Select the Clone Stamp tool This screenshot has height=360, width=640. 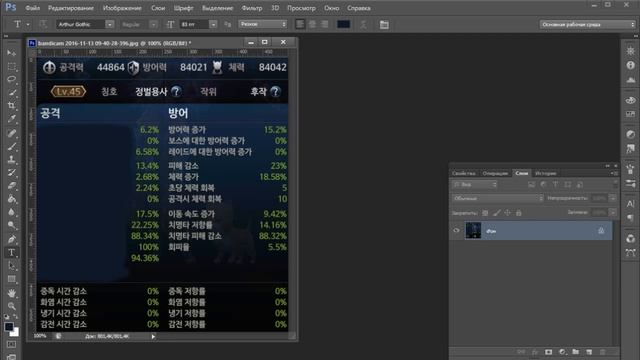click(x=11, y=159)
